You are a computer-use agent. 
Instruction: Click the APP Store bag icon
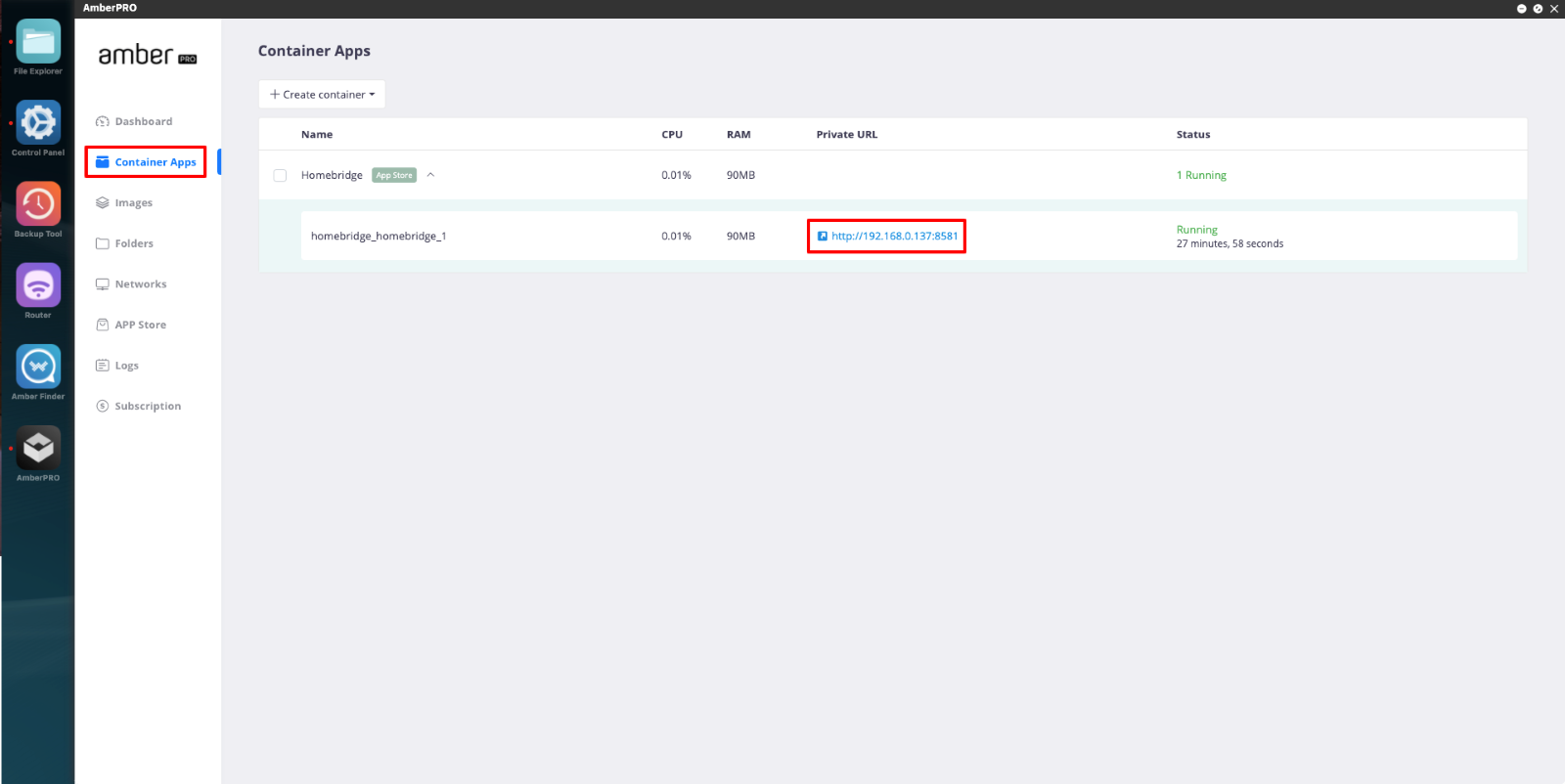click(102, 325)
